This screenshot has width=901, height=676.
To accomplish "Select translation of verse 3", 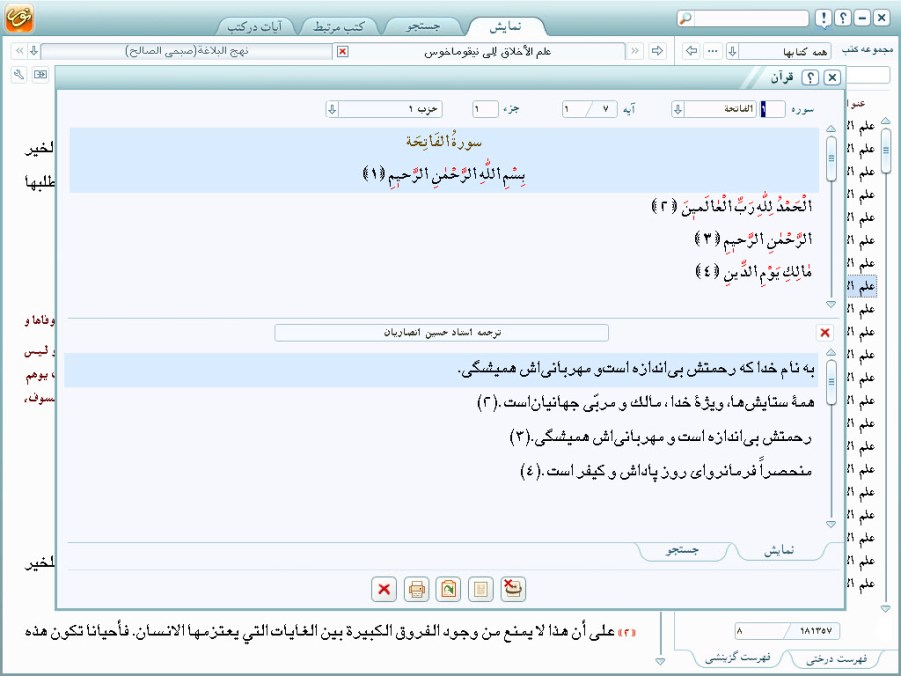I will click(x=661, y=437).
